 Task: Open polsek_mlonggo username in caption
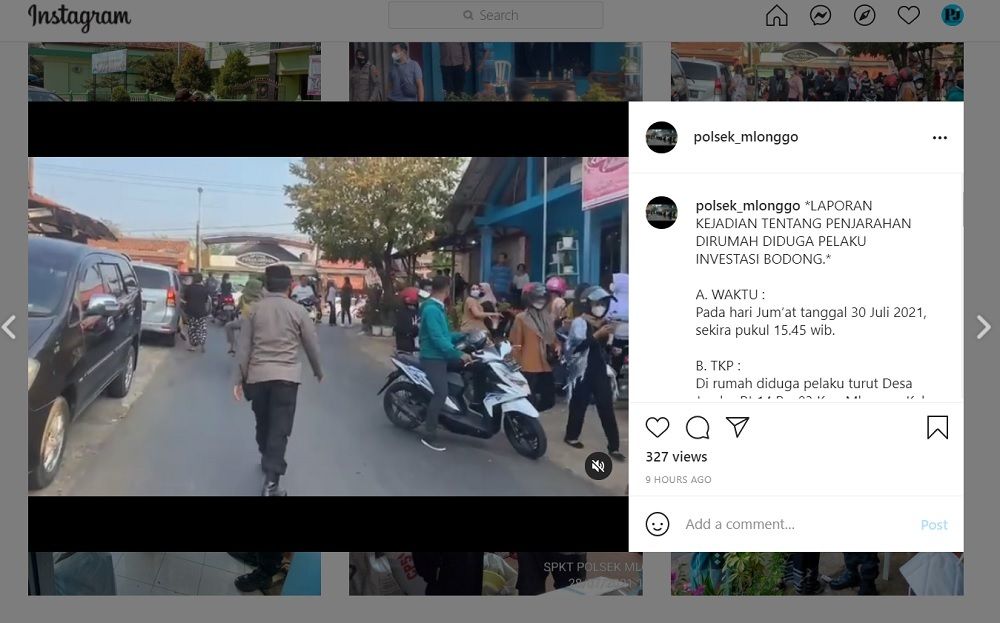tap(747, 206)
